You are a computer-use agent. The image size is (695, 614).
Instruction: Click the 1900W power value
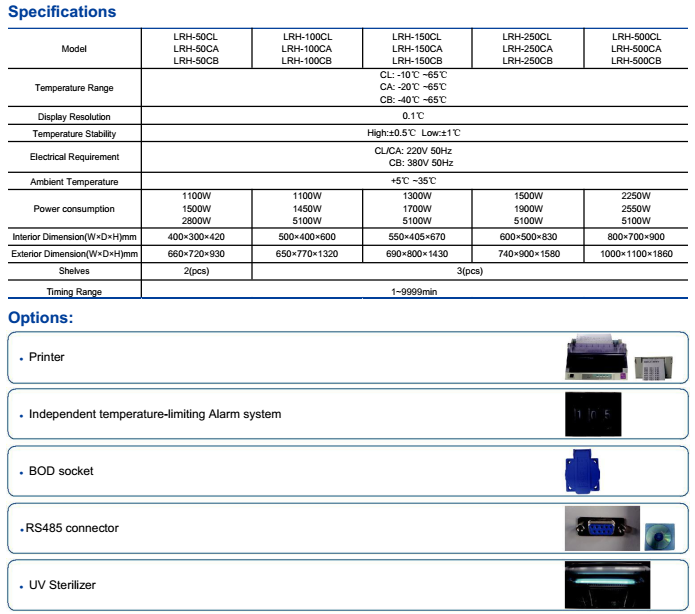pos(528,208)
